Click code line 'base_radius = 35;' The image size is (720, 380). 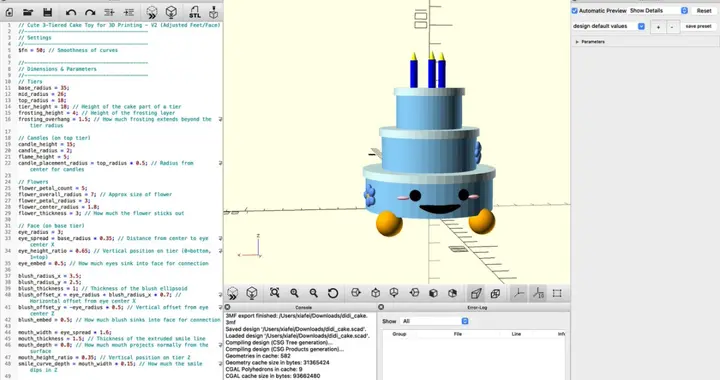point(44,88)
